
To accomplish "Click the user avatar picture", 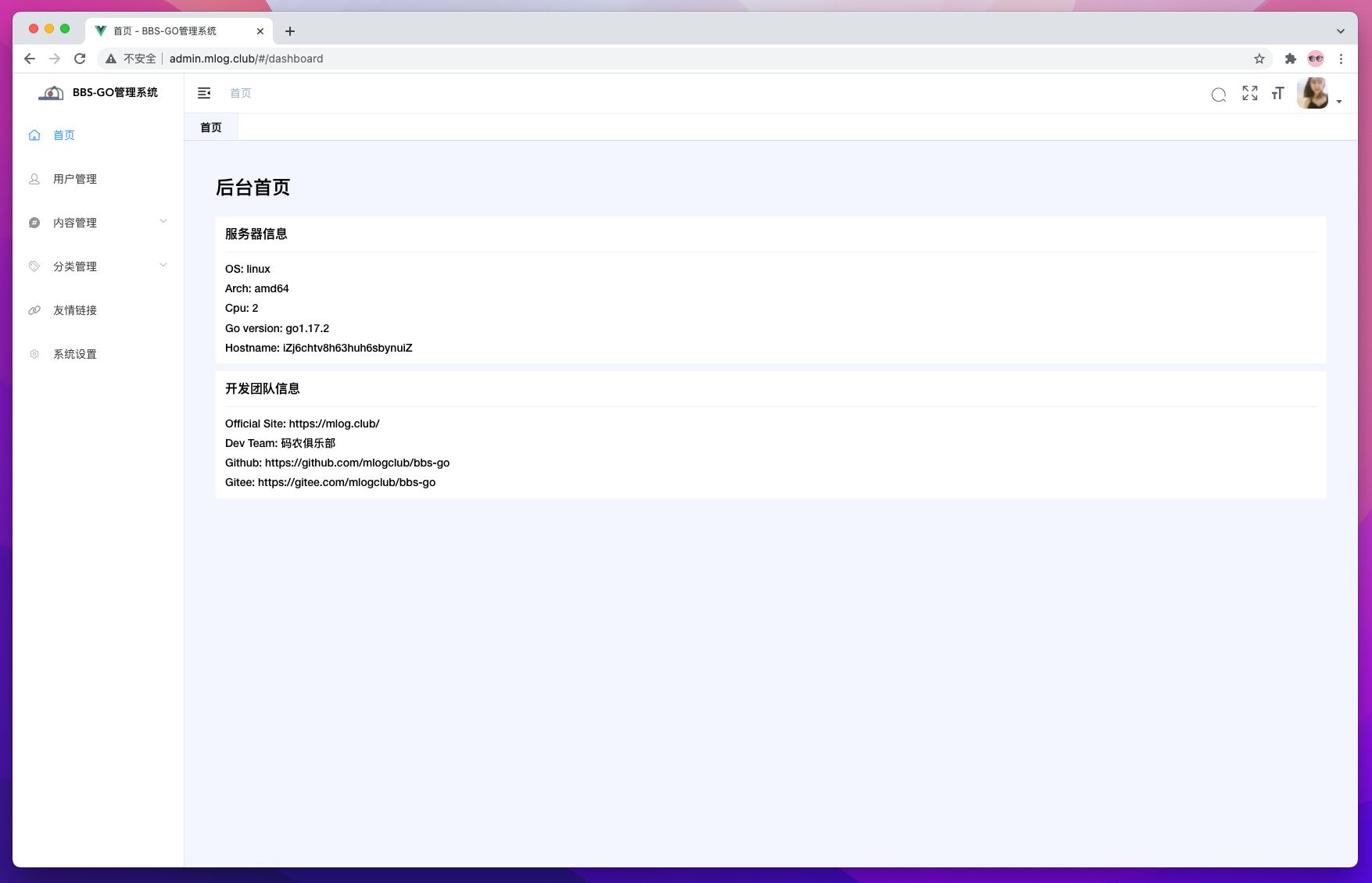I will pyautogui.click(x=1313, y=93).
